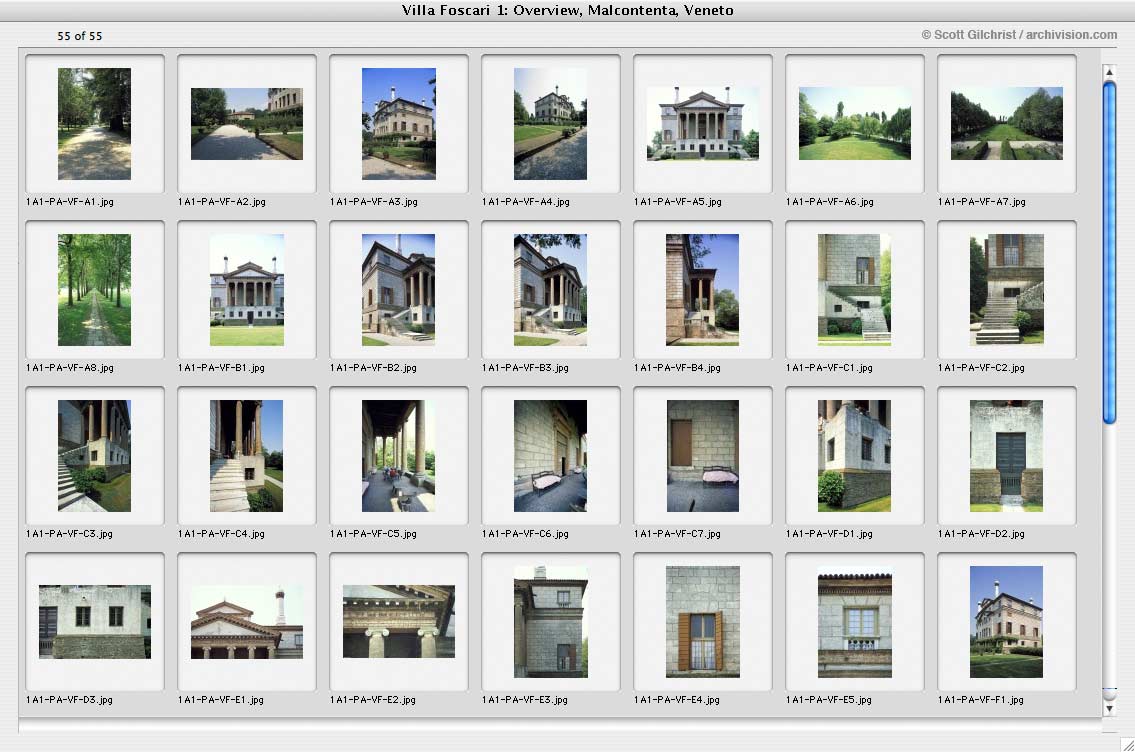Click the file name text "1A1-PA-VF-A2.jpg"
Viewport: 1135px width, 752px height.
222,202
